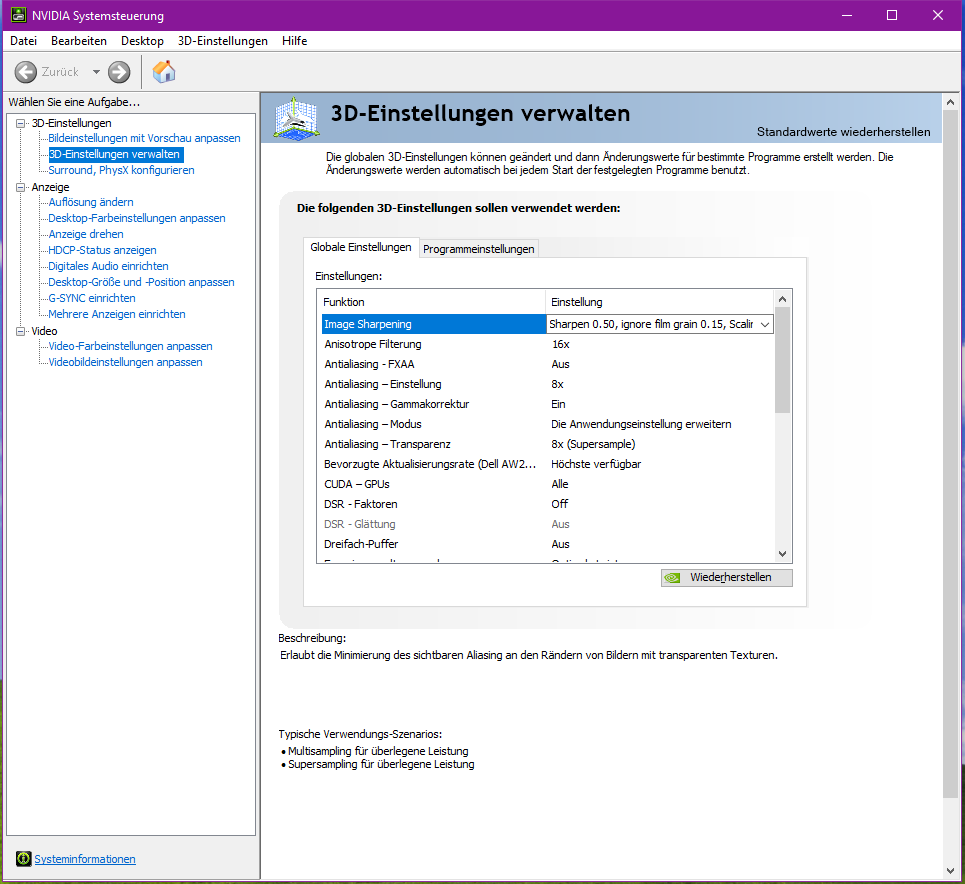Open the Bearbeiten menu
Viewport: 965px width, 884px height.
click(x=79, y=41)
